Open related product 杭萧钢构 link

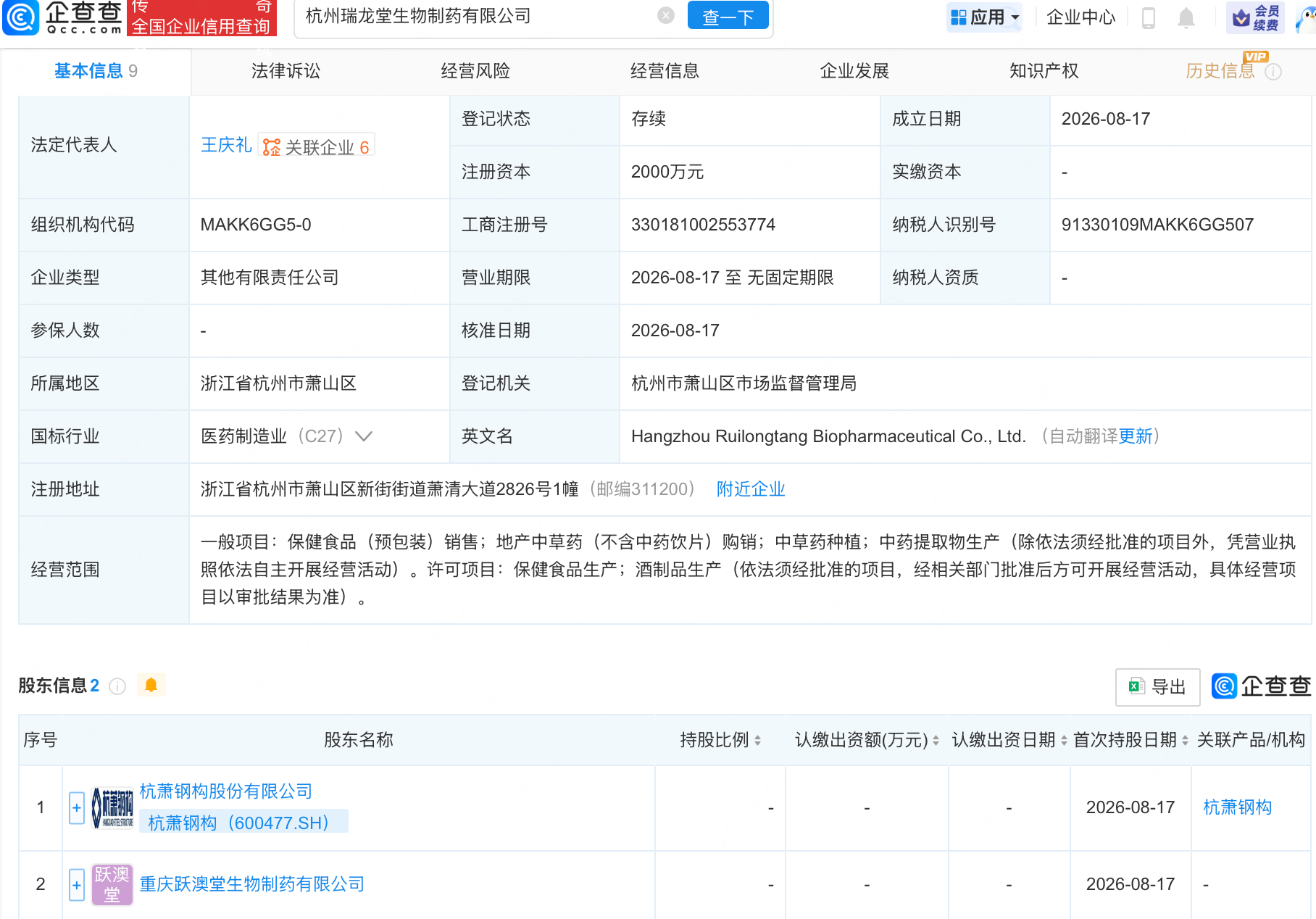(x=1237, y=807)
